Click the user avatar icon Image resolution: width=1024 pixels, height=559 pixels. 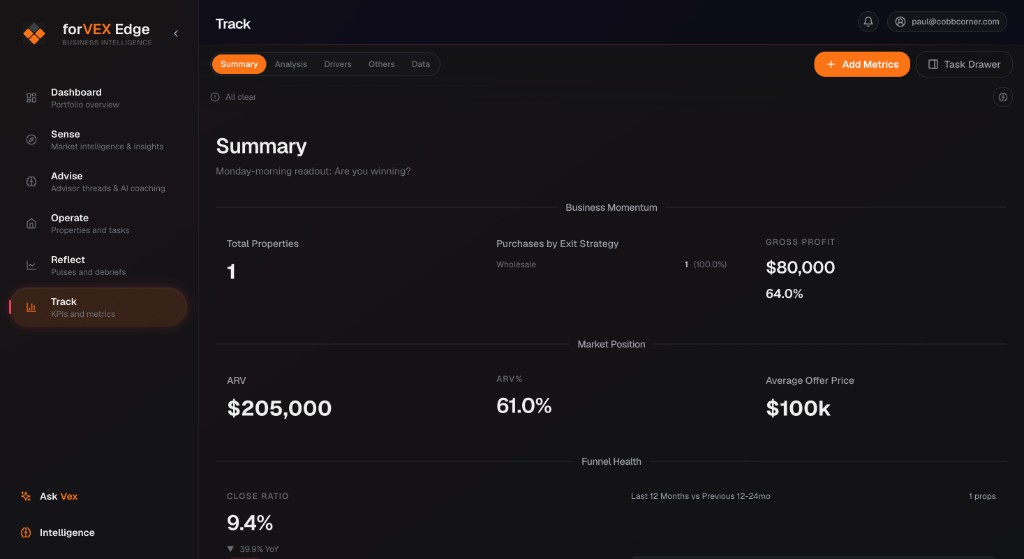900,22
